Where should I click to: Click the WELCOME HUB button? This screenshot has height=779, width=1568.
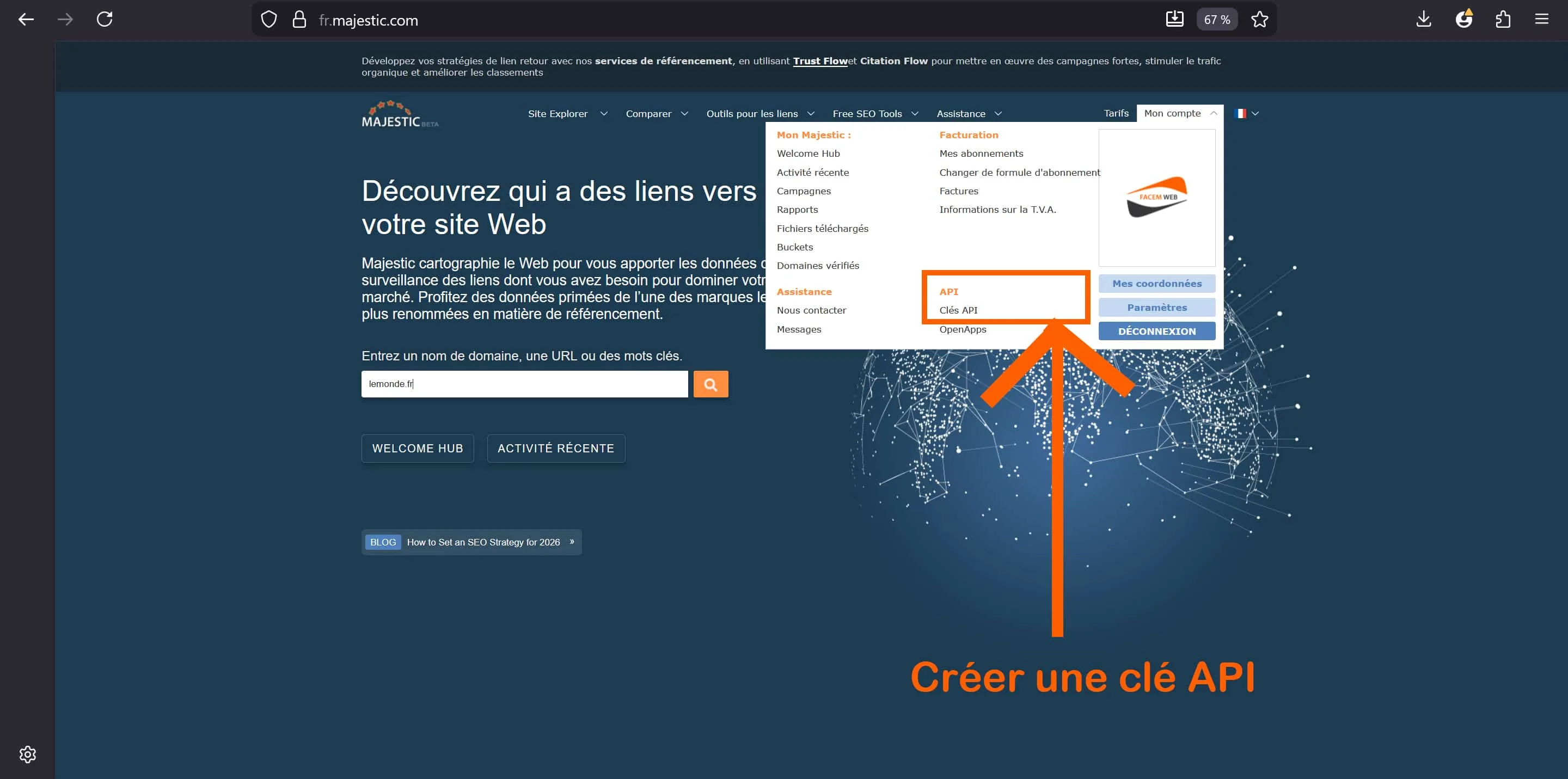(418, 449)
